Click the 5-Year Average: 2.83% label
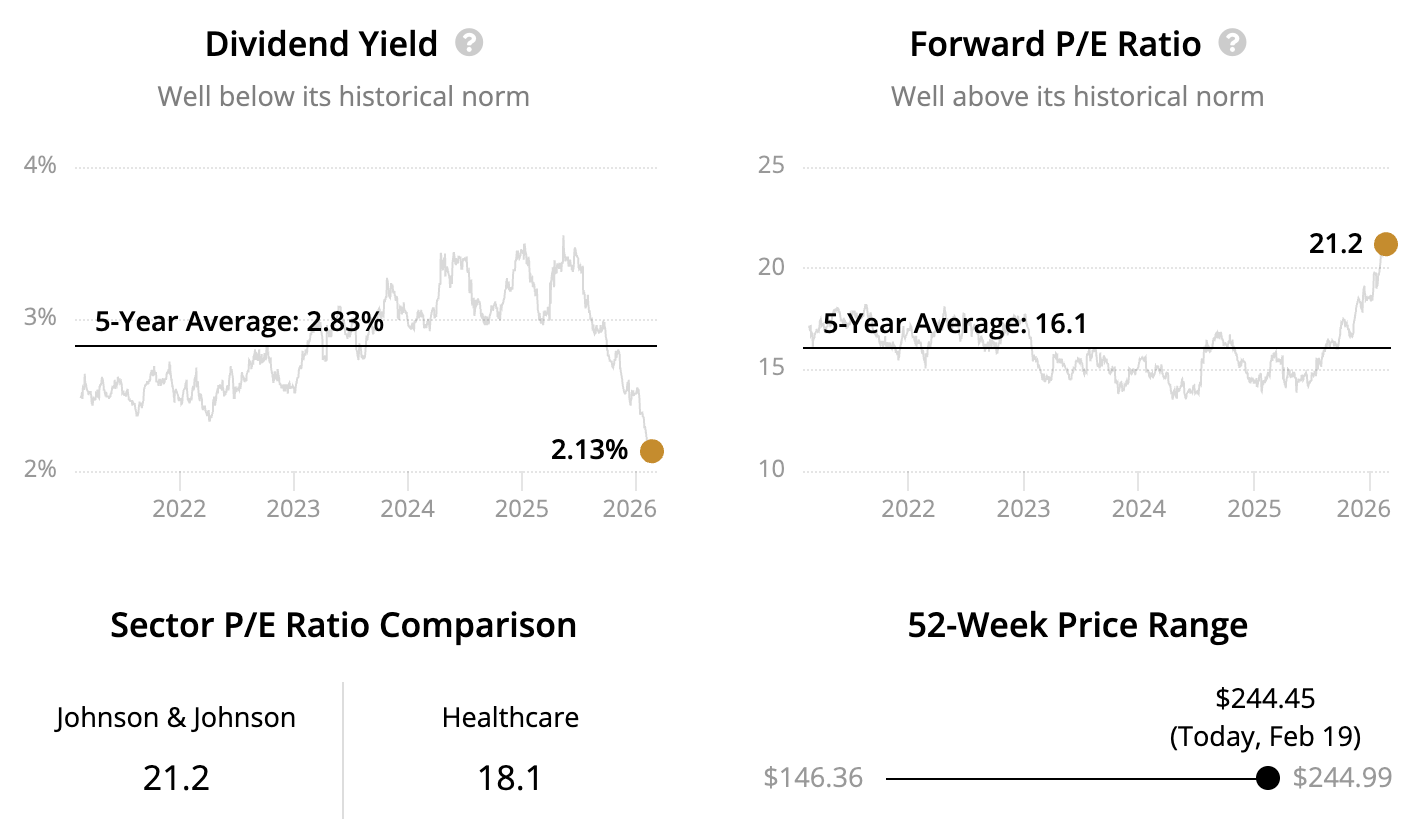 click(239, 322)
